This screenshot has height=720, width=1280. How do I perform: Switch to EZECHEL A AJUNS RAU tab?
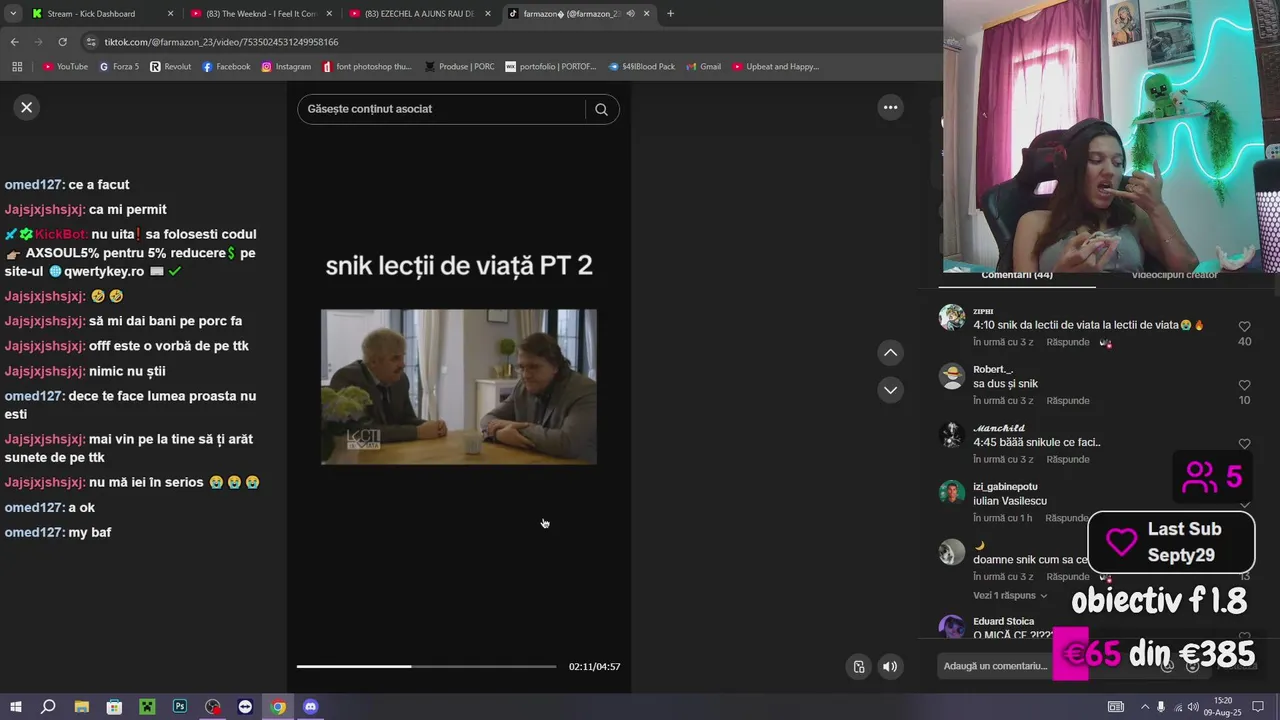[418, 14]
